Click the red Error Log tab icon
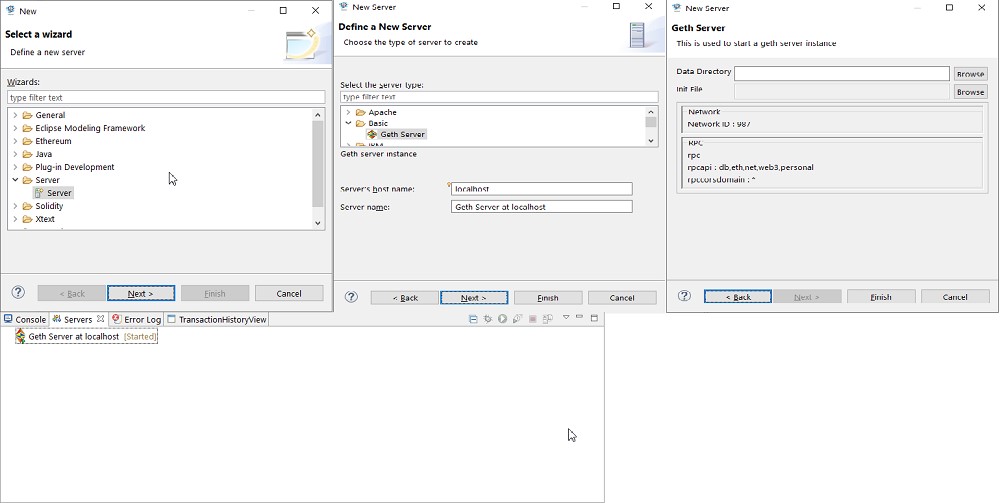 [x=116, y=319]
